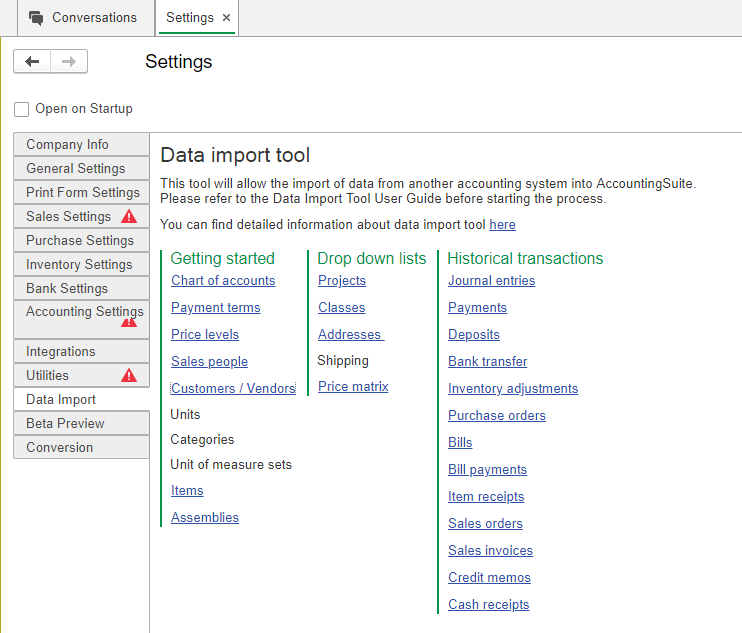Viewport: 742px width, 633px height.
Task: Open Bill payments import link
Action: pyautogui.click(x=487, y=469)
